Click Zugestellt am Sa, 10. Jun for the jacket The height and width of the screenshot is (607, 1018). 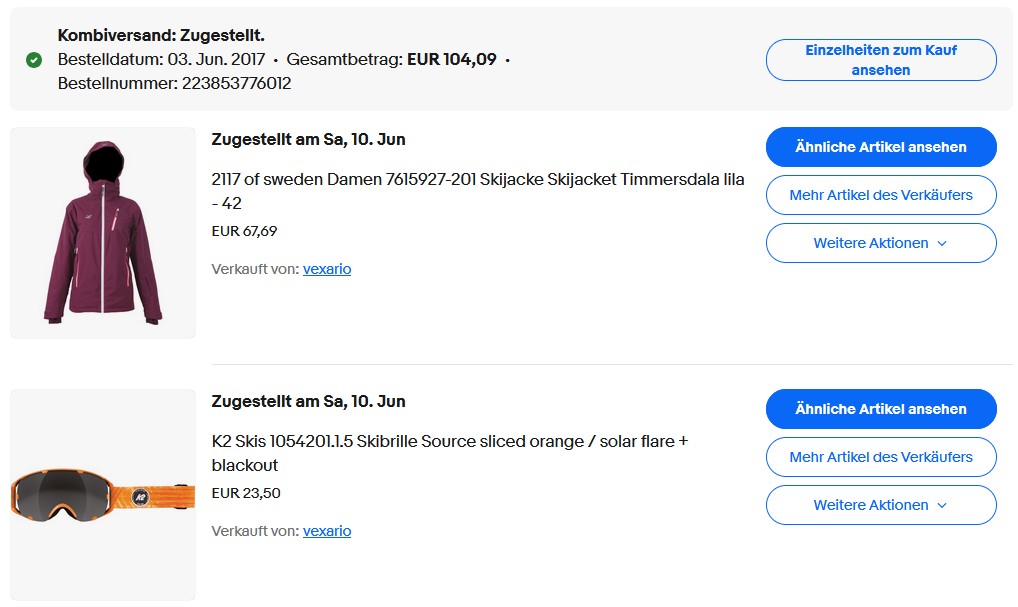(x=308, y=139)
